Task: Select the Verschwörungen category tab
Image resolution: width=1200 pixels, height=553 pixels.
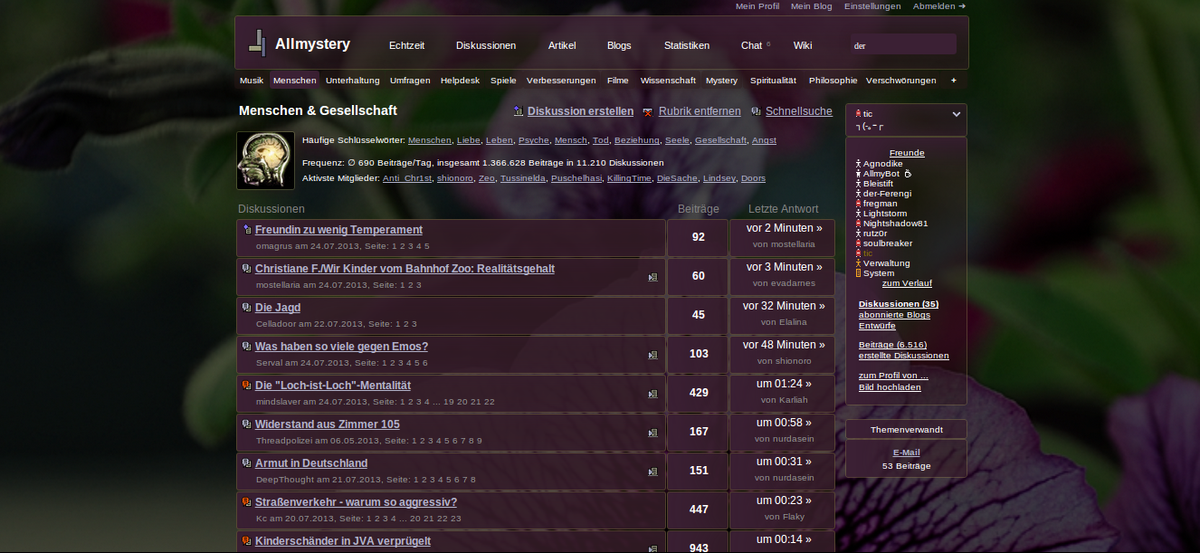Action: 901,80
